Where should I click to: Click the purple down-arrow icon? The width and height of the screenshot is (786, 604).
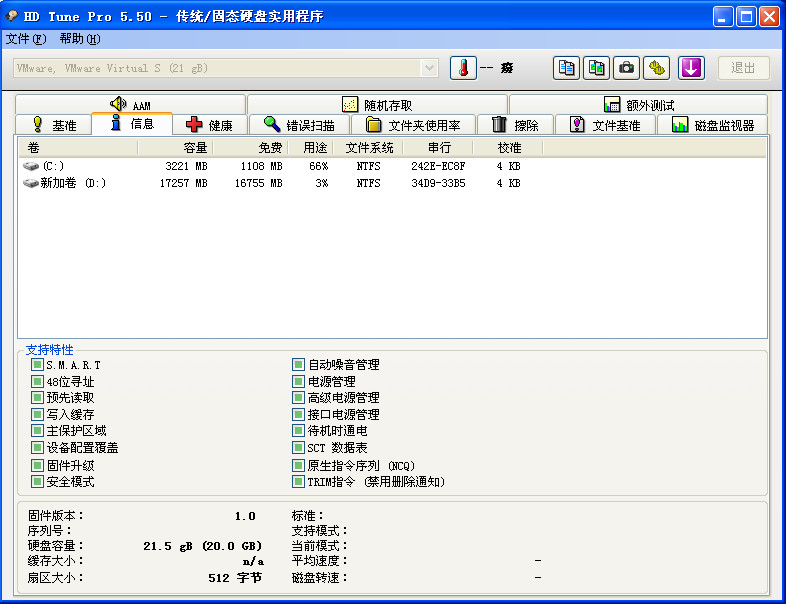pos(691,68)
